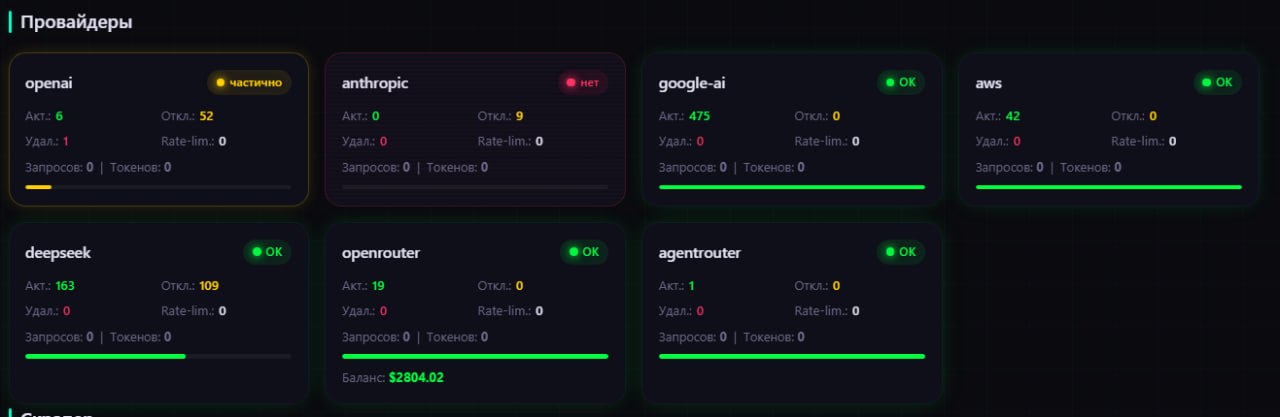Click the Провайдеры section heading

point(77,21)
